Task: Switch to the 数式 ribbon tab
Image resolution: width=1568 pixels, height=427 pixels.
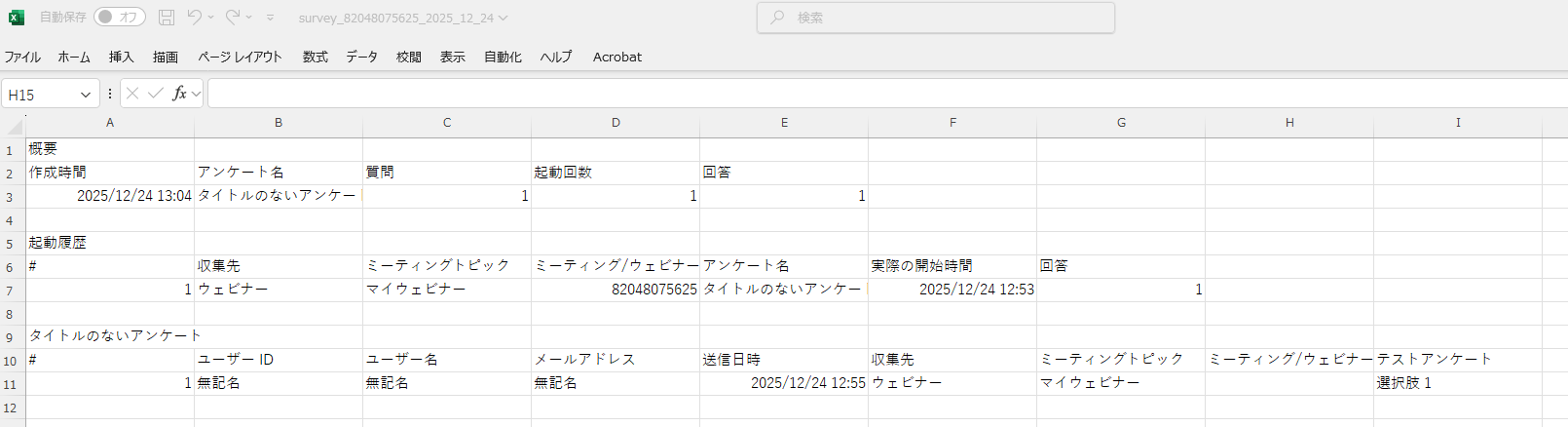Action: (315, 57)
